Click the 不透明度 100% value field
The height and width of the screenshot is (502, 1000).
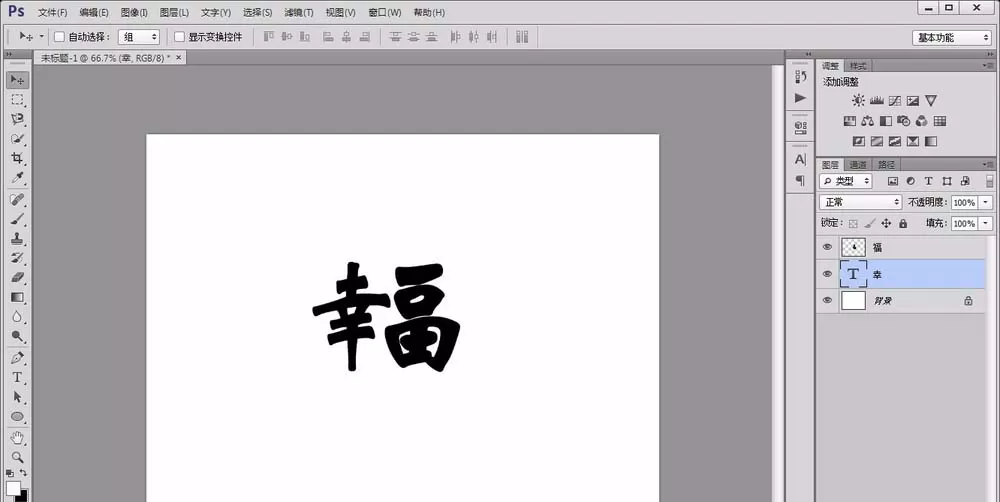pos(964,202)
